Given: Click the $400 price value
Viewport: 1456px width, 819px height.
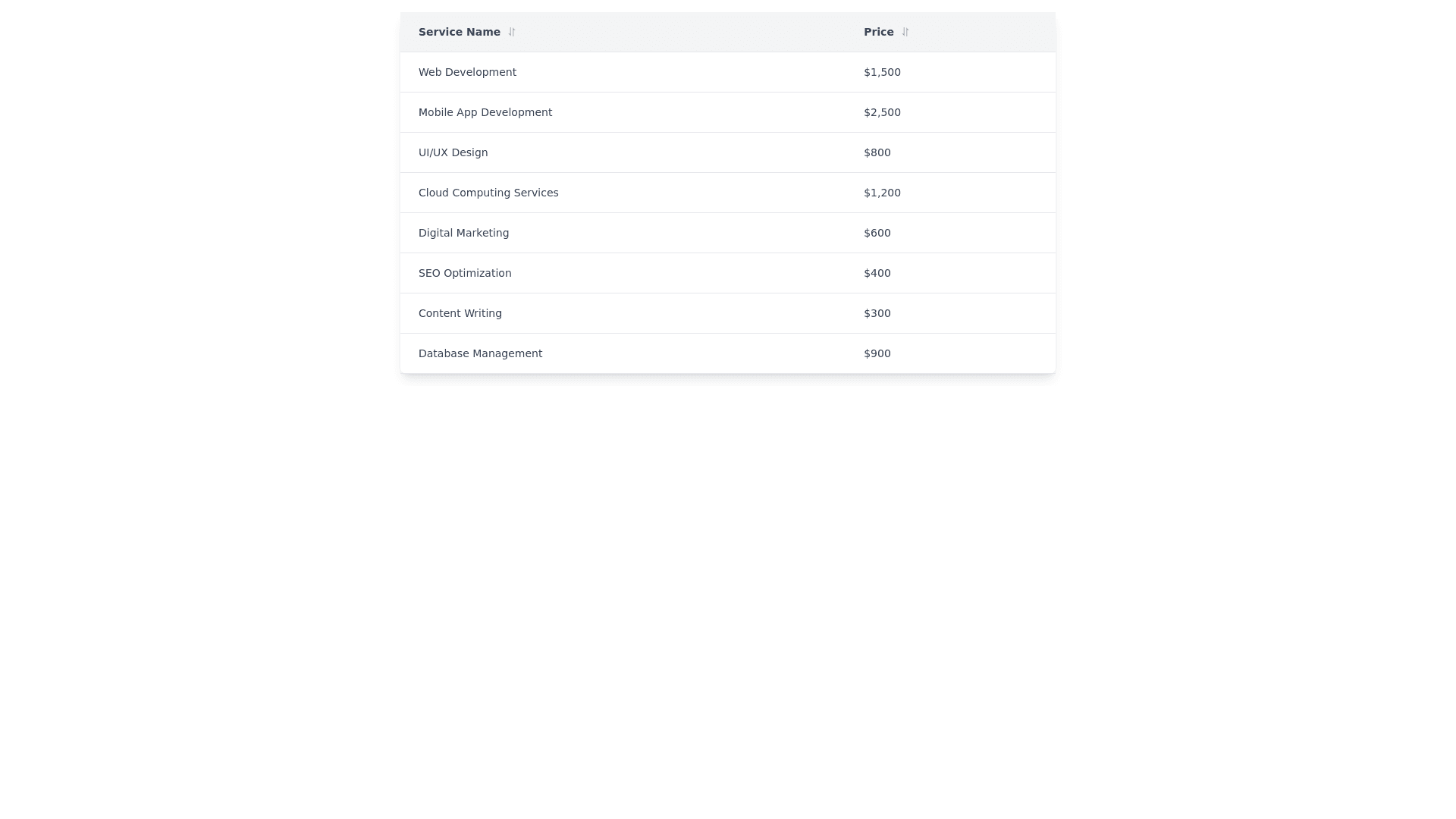Looking at the screenshot, I should [x=877, y=273].
